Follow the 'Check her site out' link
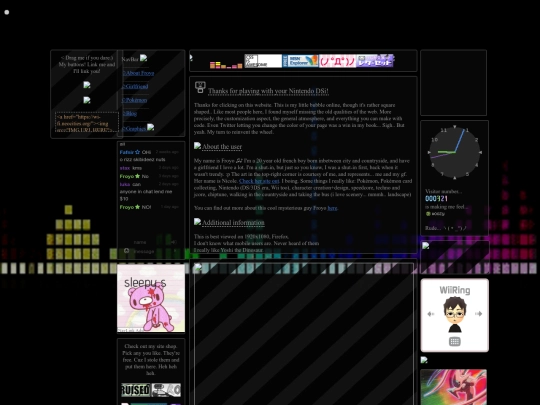Viewport: 540px width, 405px height. pyautogui.click(x=259, y=181)
